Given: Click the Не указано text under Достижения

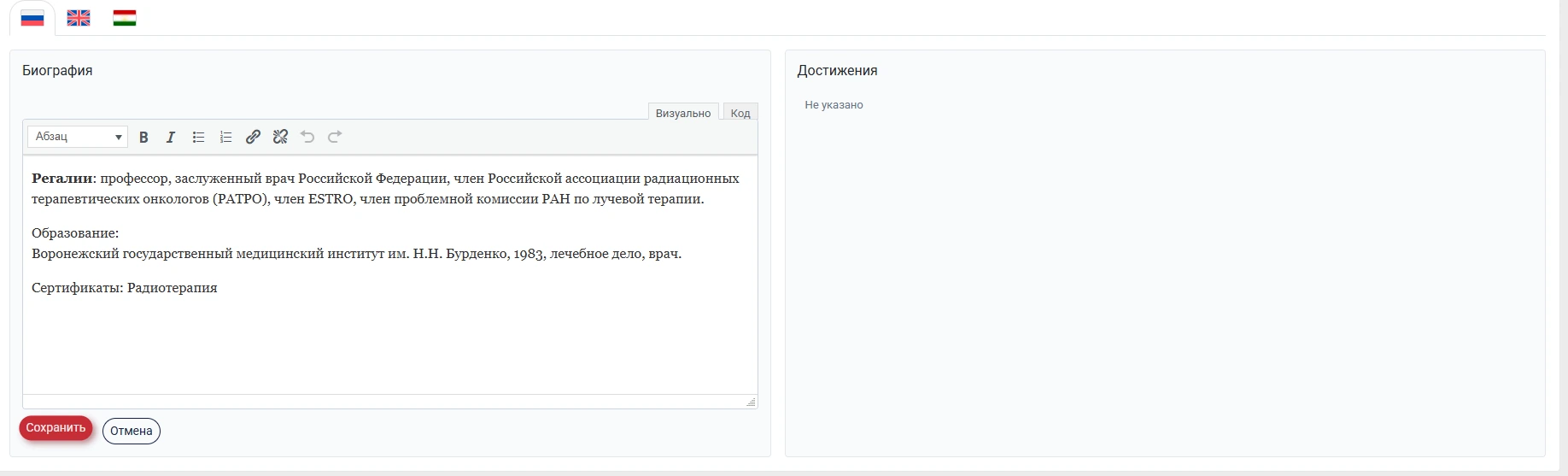Looking at the screenshot, I should [834, 105].
